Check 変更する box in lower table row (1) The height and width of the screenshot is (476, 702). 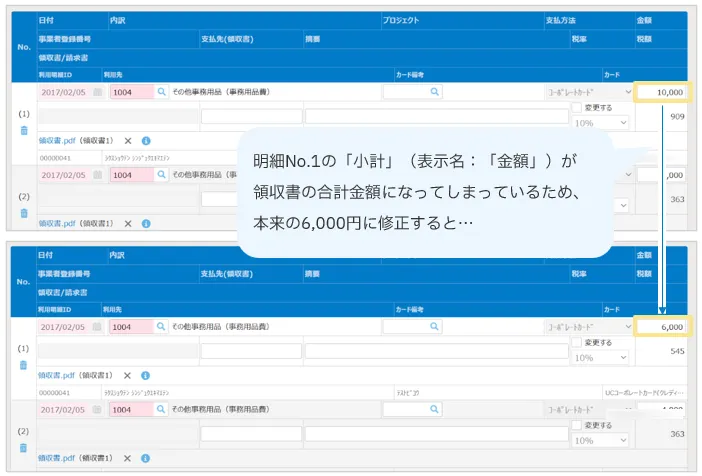coord(576,342)
